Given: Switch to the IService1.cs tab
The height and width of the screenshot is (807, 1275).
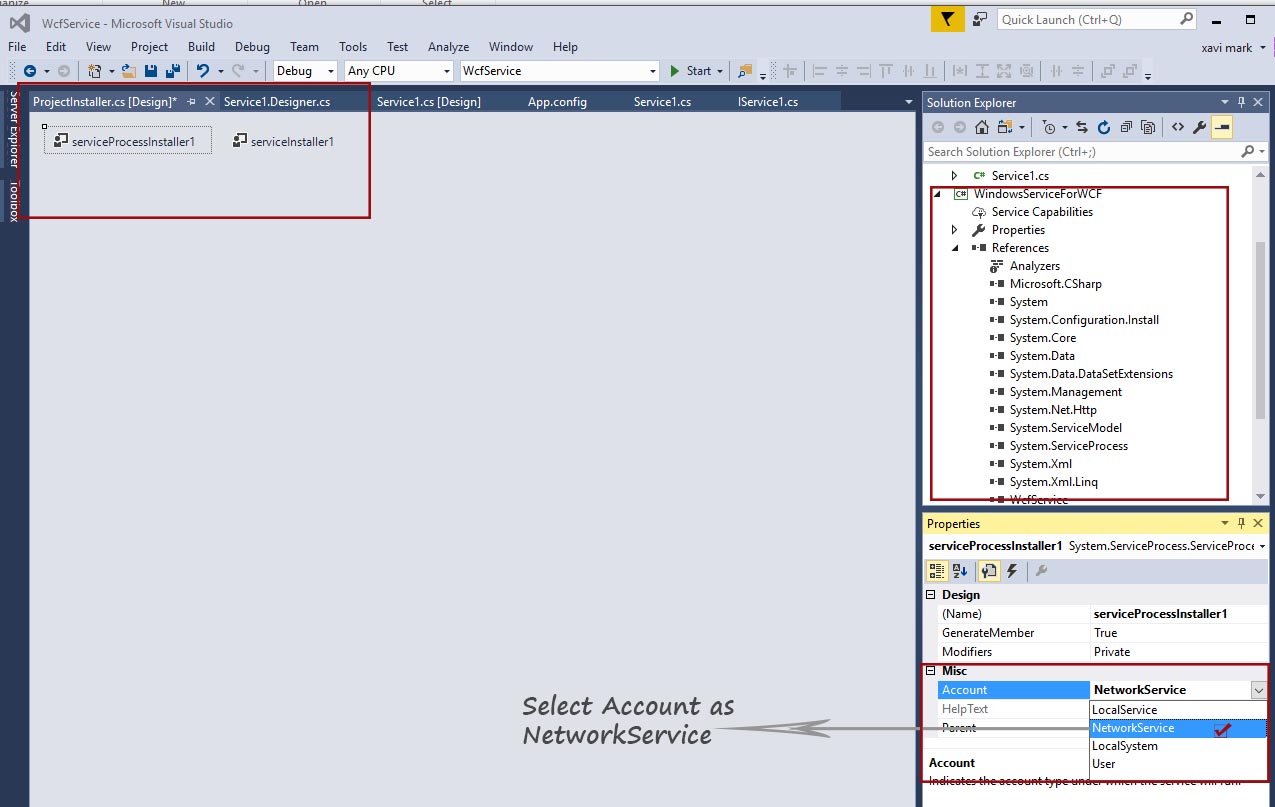Looking at the screenshot, I should click(768, 102).
